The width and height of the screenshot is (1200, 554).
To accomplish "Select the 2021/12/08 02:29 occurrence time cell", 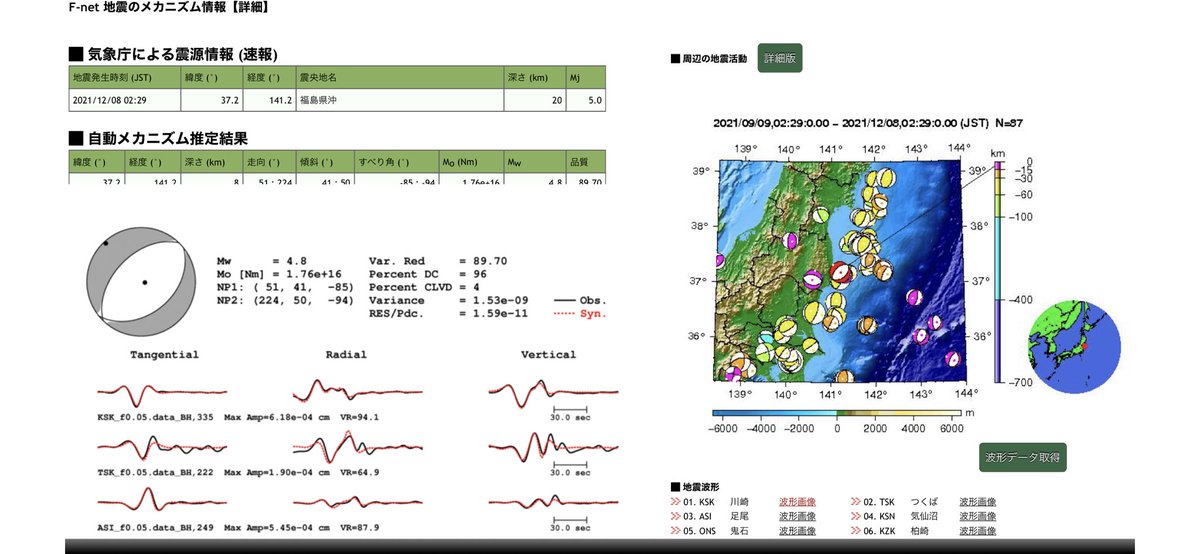I will [124, 100].
